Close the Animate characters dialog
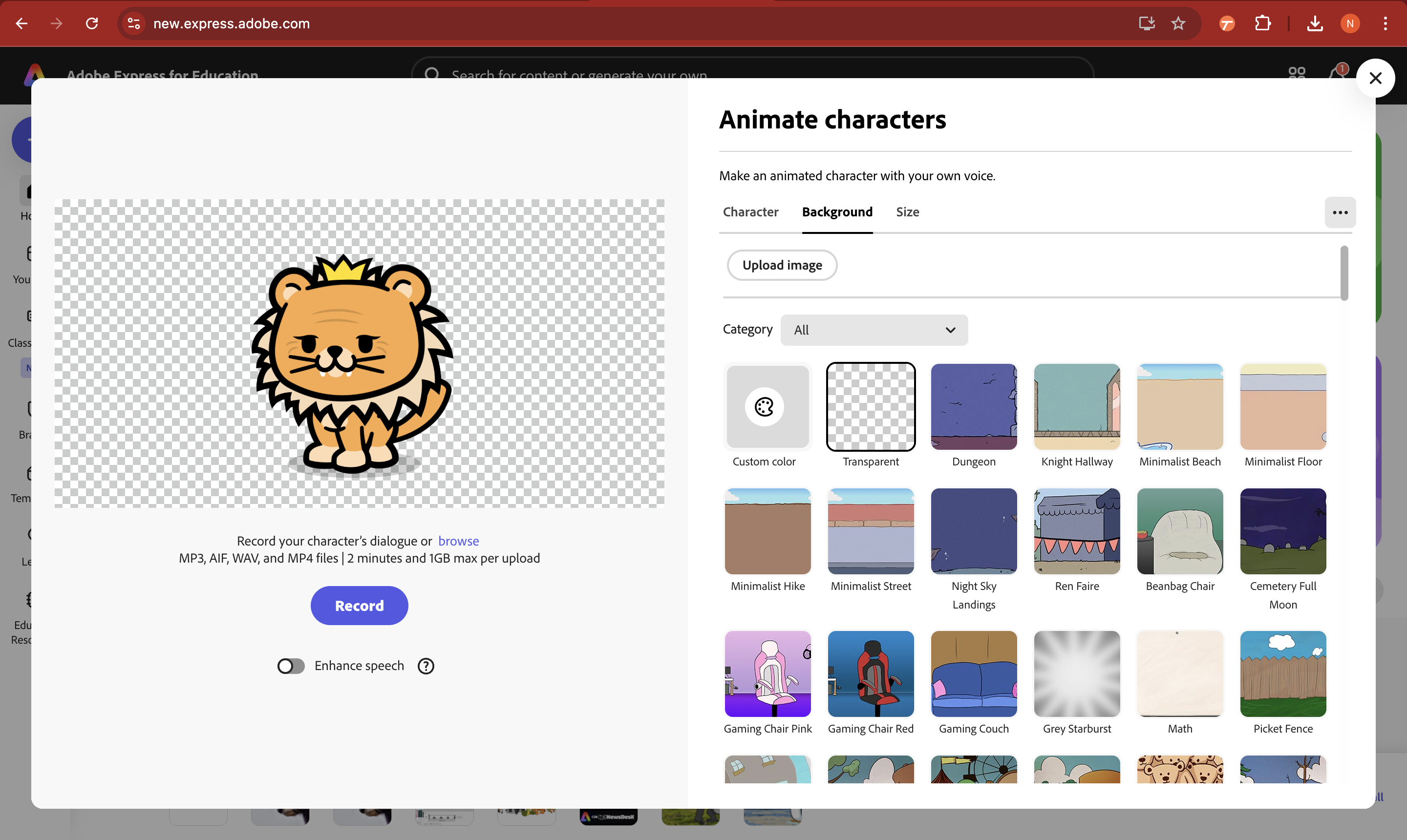 [x=1375, y=78]
